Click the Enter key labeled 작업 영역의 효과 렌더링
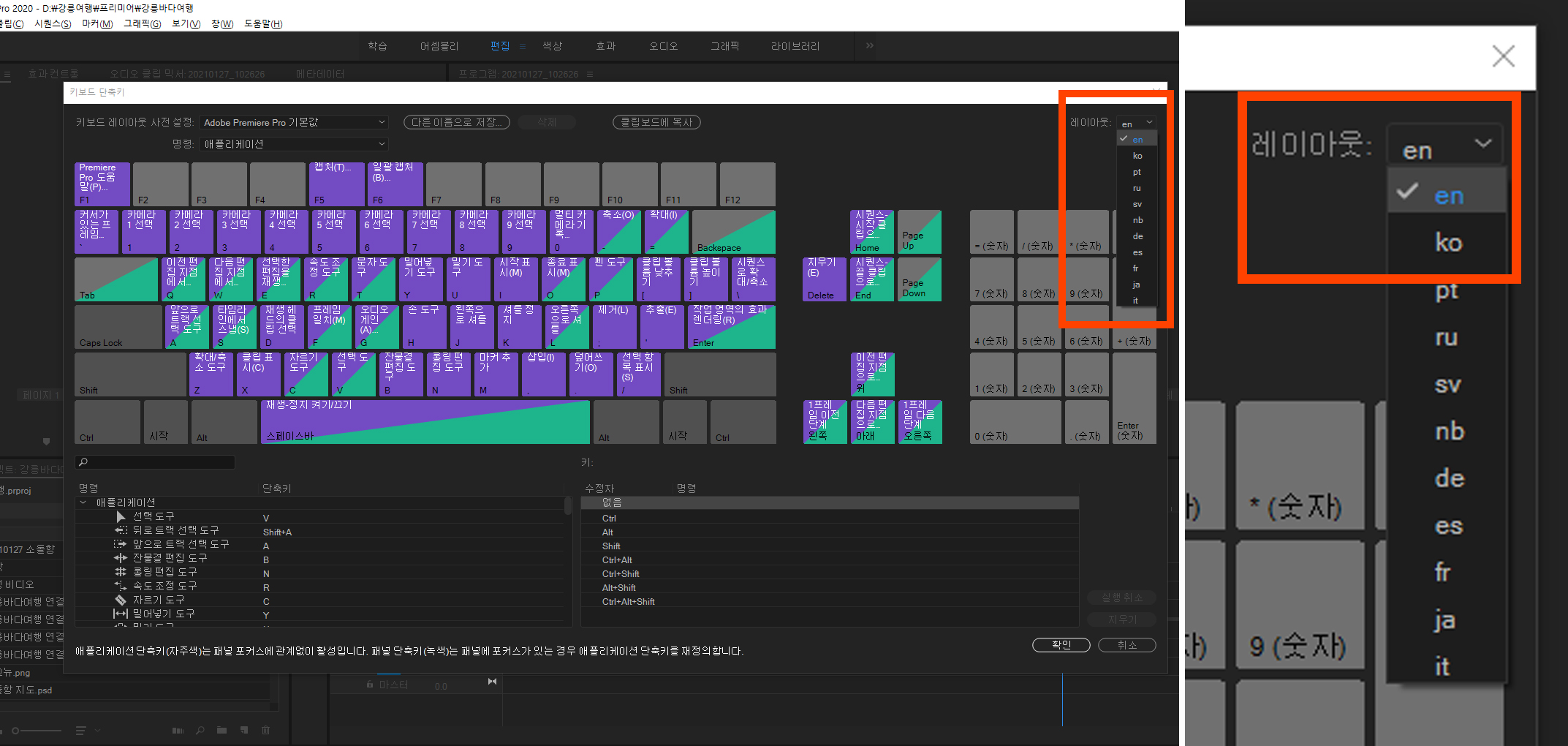 pos(732,327)
